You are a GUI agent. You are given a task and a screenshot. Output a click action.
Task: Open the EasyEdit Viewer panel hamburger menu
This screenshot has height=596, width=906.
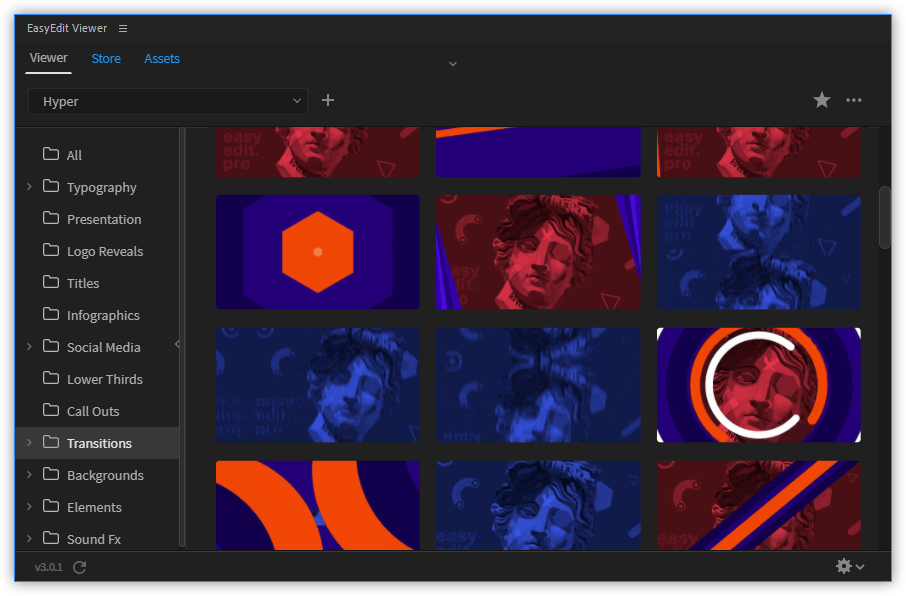(x=122, y=28)
